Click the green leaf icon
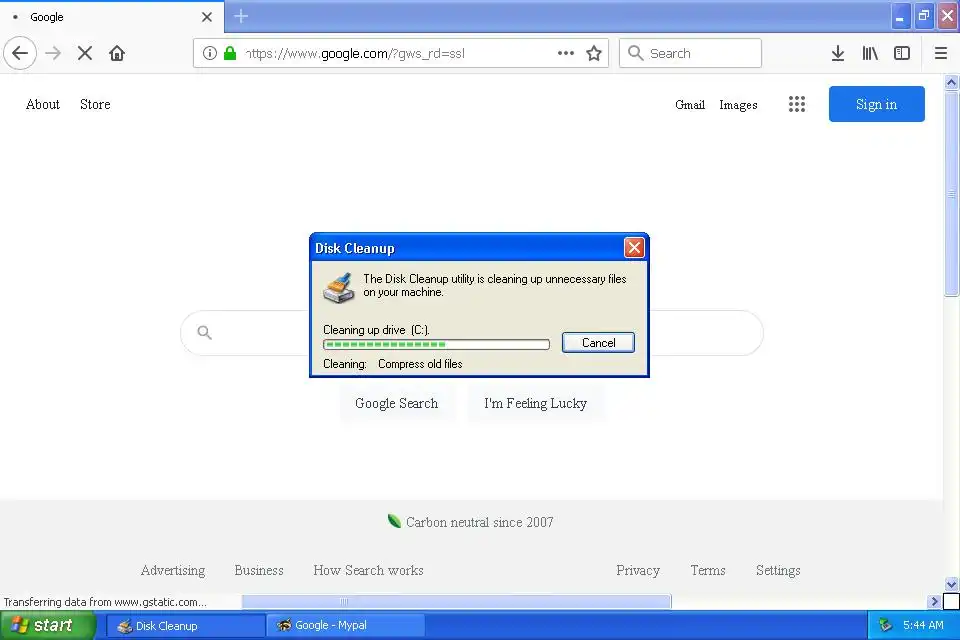This screenshot has width=960, height=640. pos(394,521)
